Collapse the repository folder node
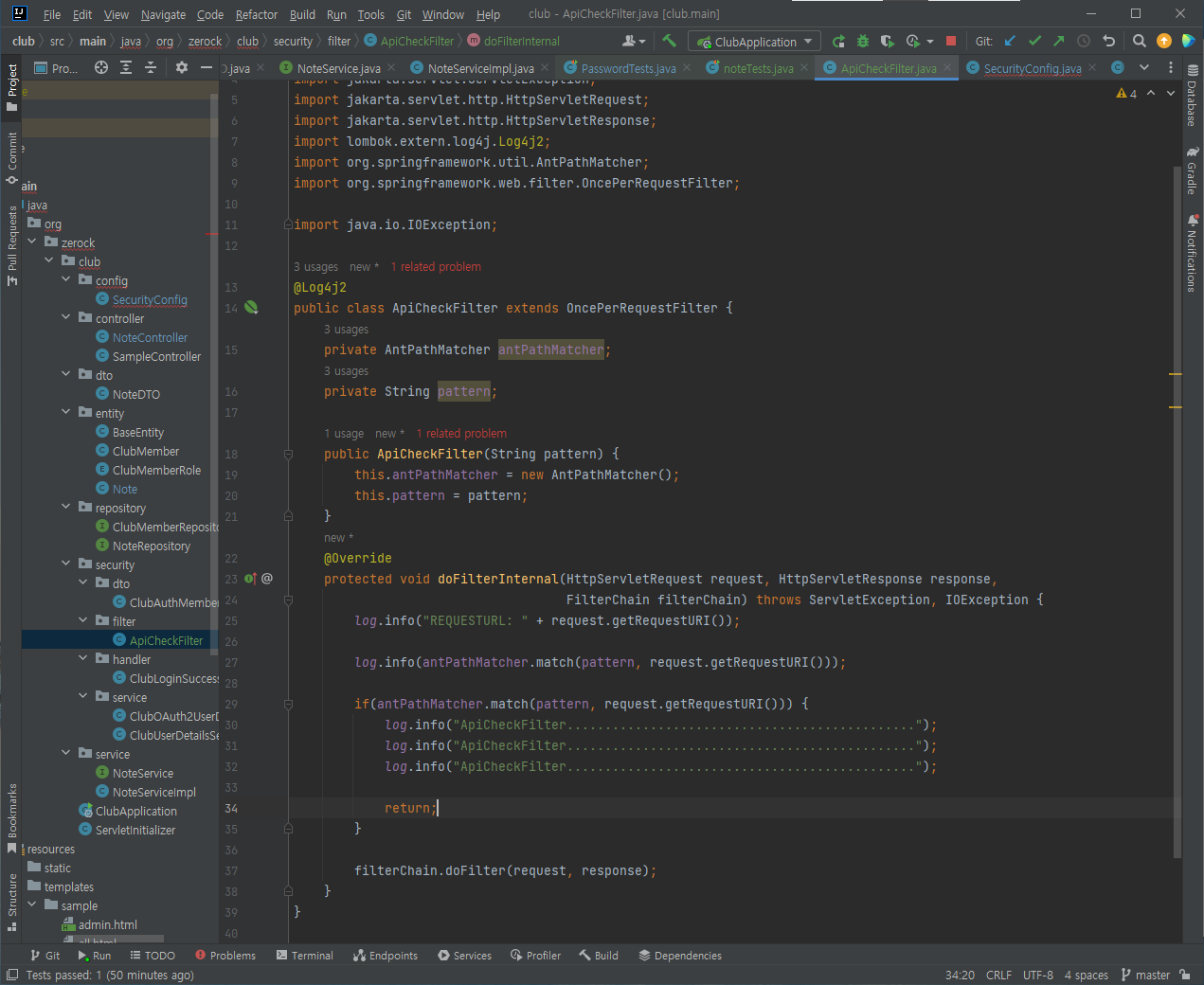Viewport: 1204px width, 985px height. [x=66, y=507]
